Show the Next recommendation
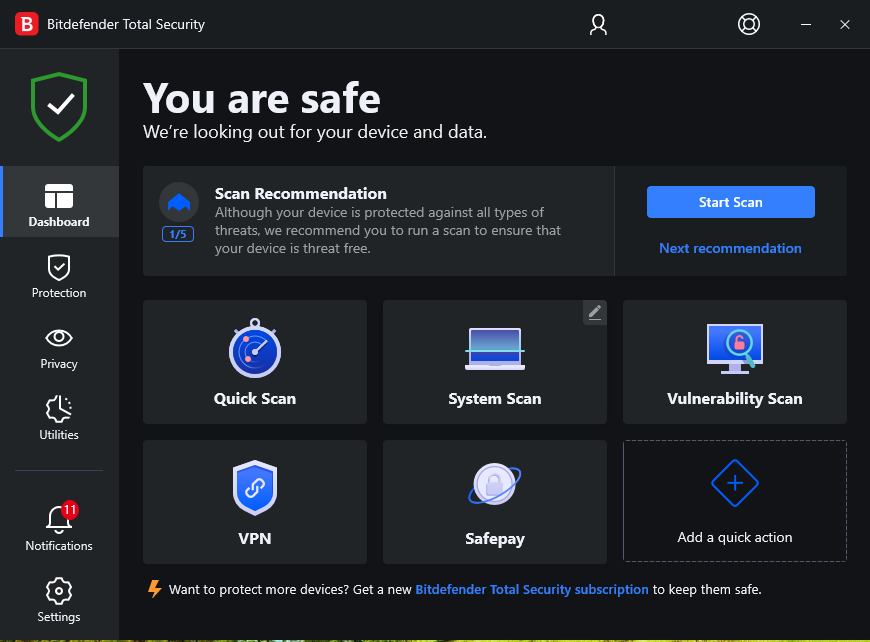Screen dimensions: 870x642 pos(730,248)
